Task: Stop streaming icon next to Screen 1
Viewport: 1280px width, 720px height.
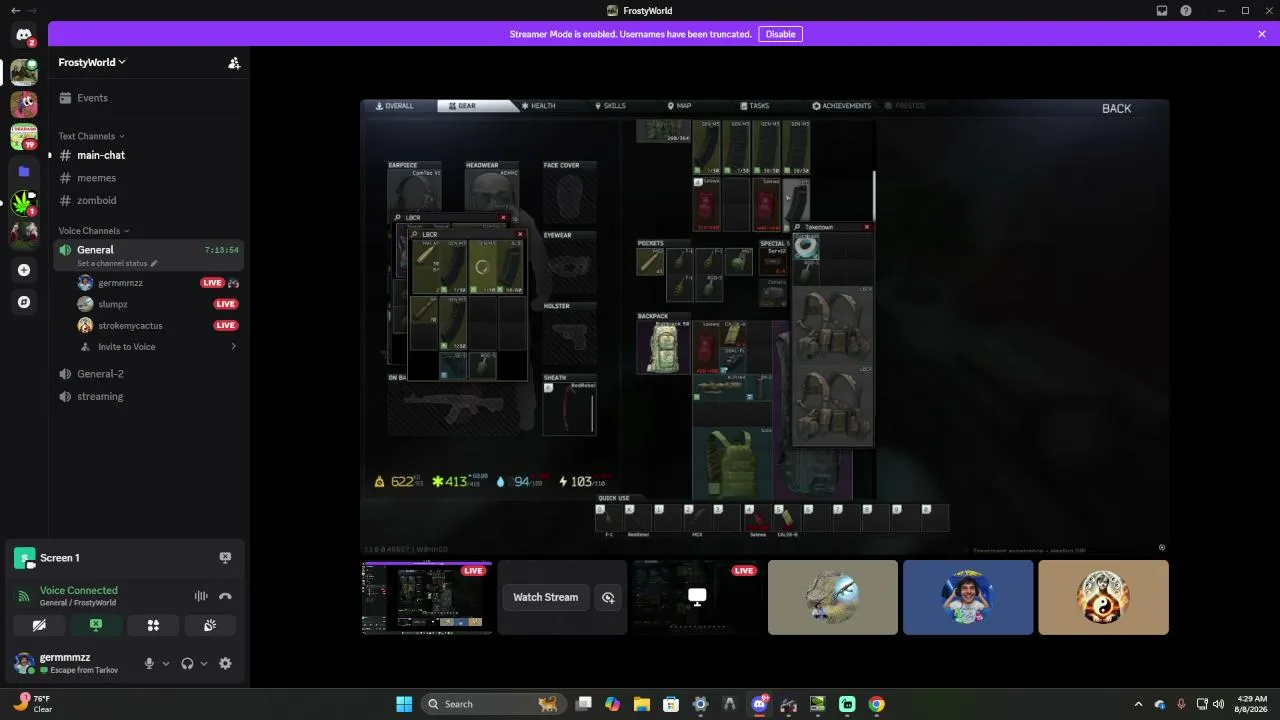Action: pyautogui.click(x=225, y=558)
